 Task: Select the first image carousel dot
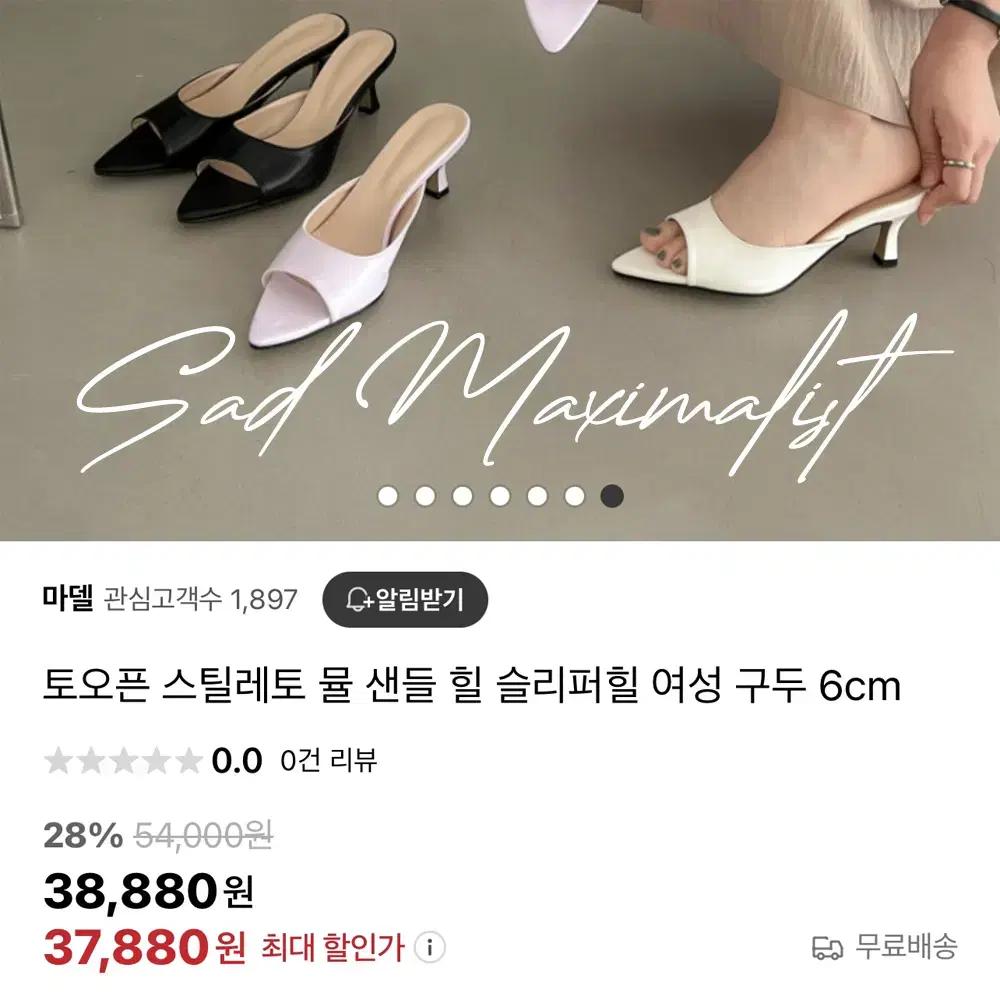pyautogui.click(x=388, y=496)
